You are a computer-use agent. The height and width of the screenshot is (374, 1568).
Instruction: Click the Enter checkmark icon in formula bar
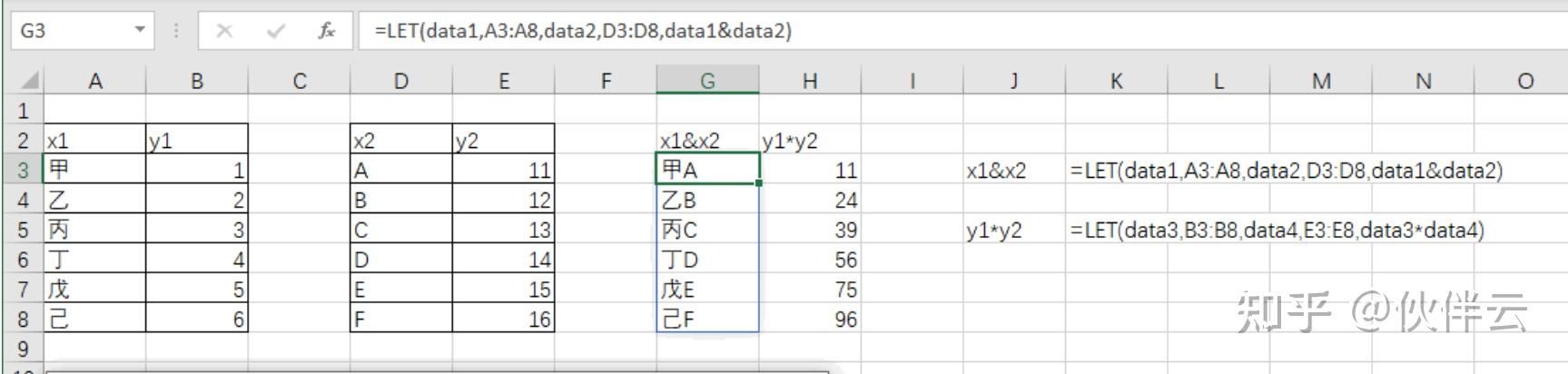(x=276, y=31)
